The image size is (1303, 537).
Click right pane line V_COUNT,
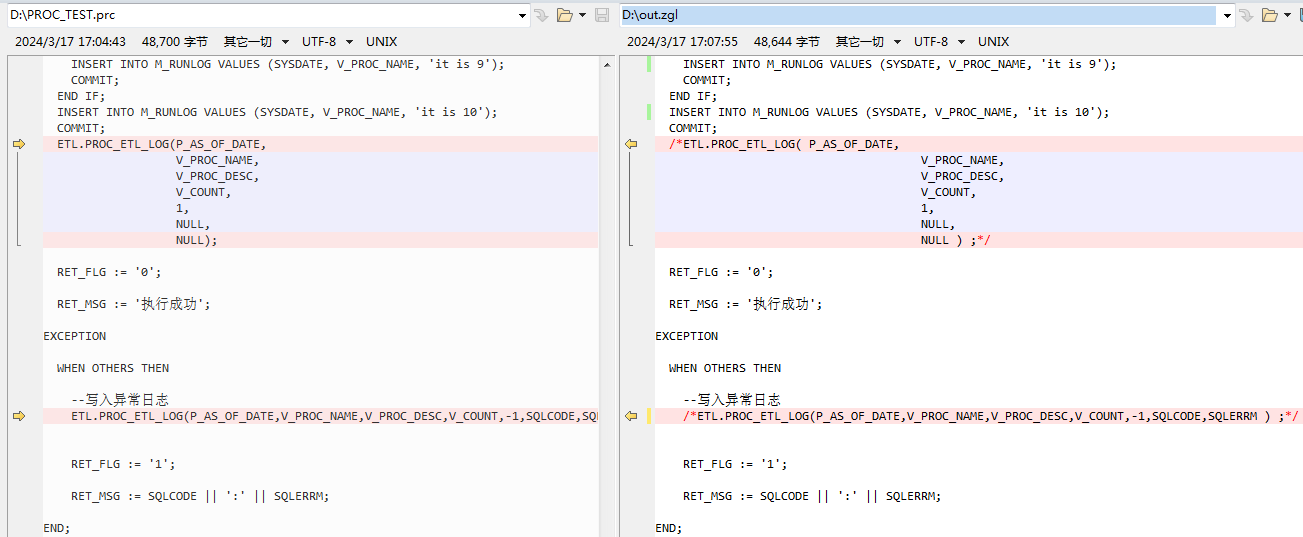948,192
